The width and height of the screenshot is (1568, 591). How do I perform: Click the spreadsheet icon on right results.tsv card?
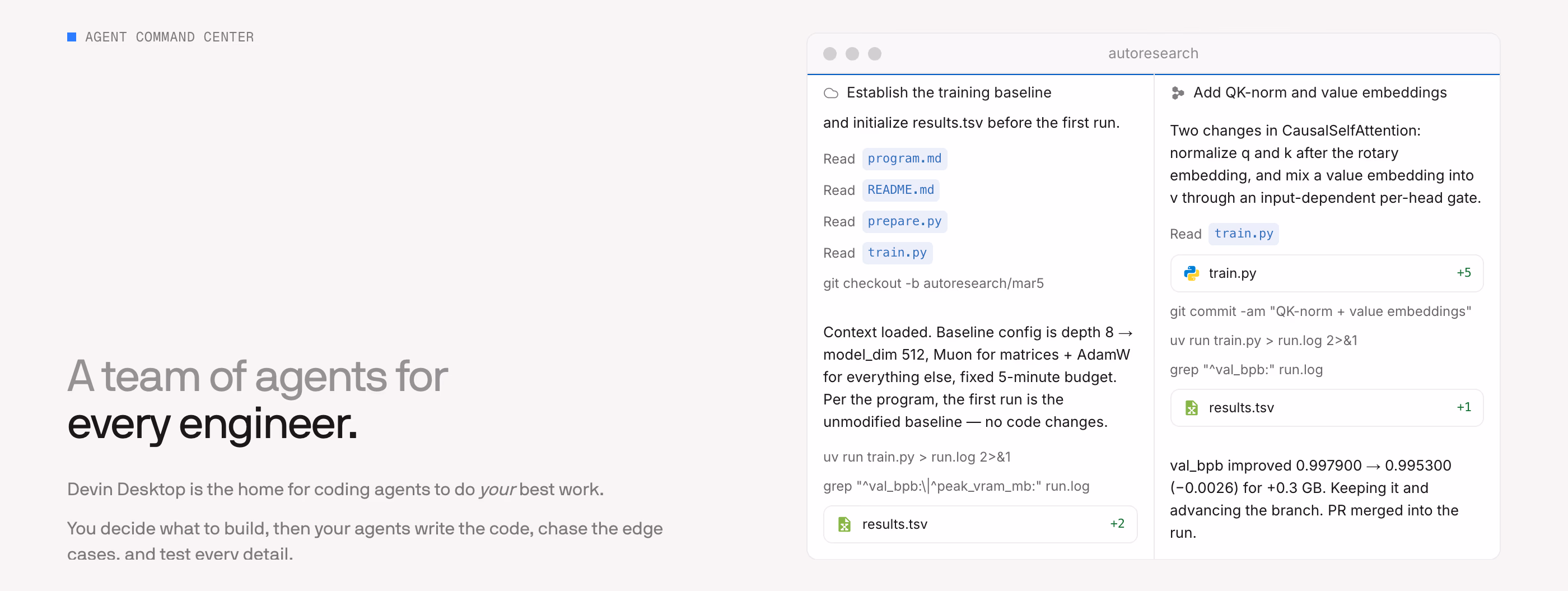coord(1191,408)
